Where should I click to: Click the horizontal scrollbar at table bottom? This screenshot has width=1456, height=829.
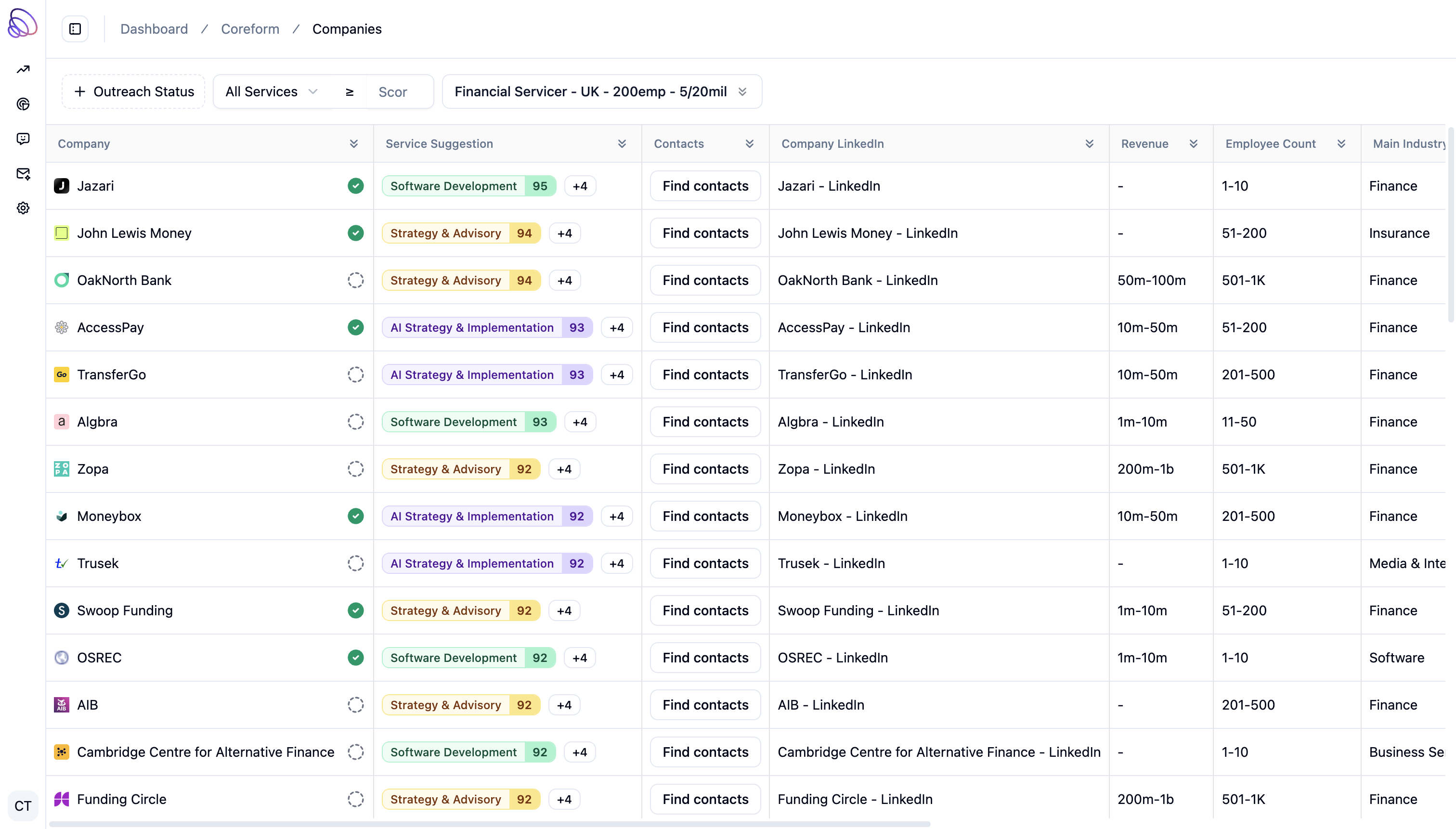coord(490,823)
